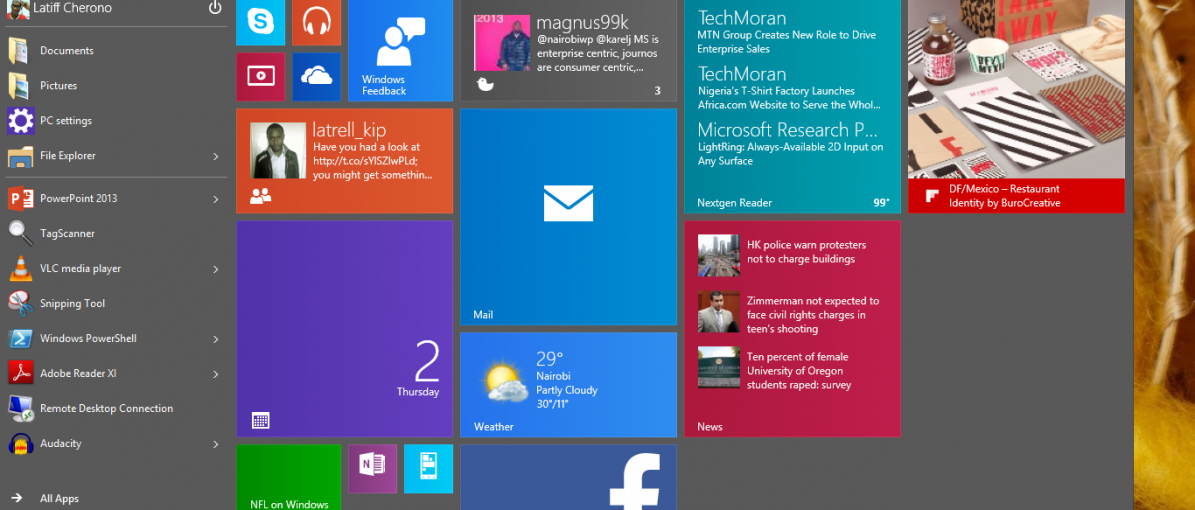The image size is (1195, 510).
Task: Open the Mail tile
Action: 568,217
